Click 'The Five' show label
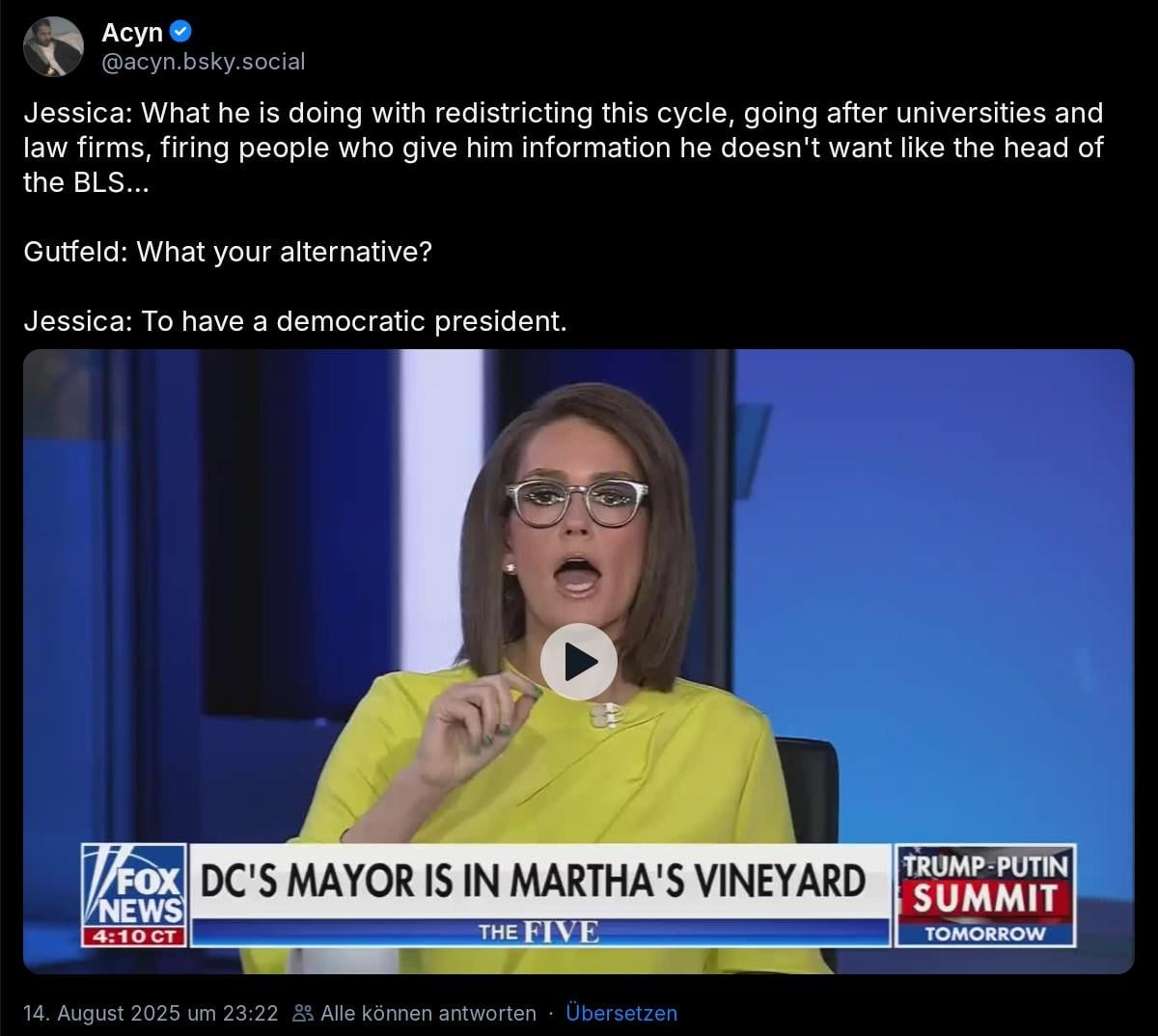 pos(538,932)
